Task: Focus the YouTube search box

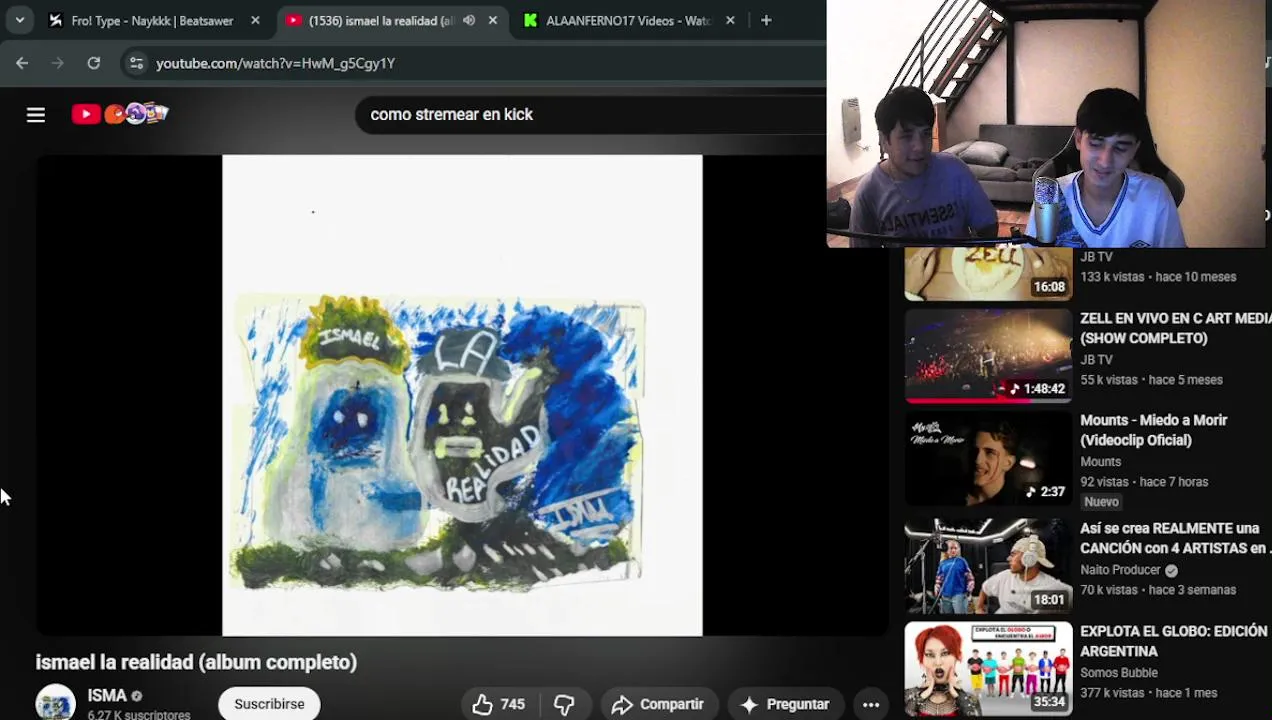Action: click(590, 114)
